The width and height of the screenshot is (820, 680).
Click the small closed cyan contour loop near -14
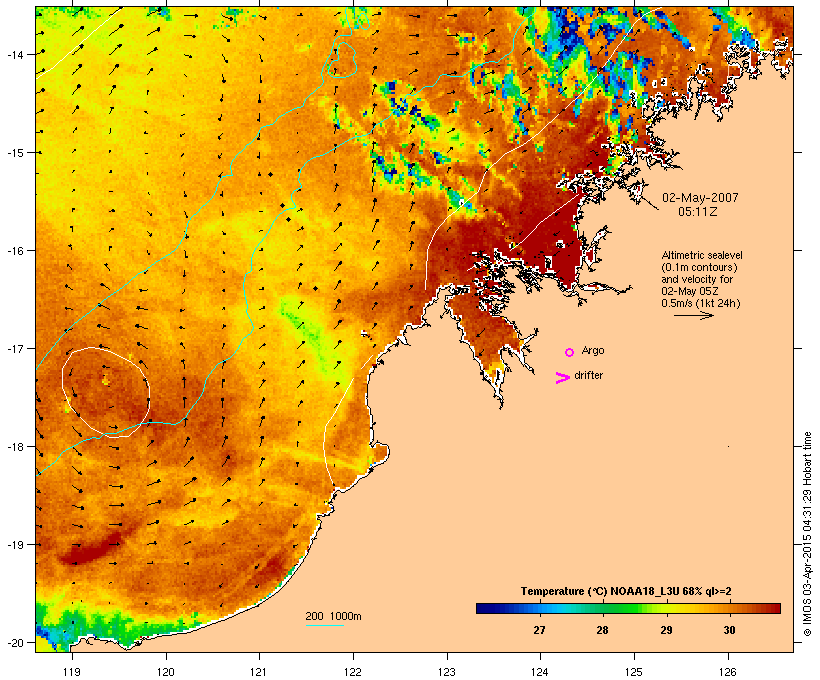343,61
